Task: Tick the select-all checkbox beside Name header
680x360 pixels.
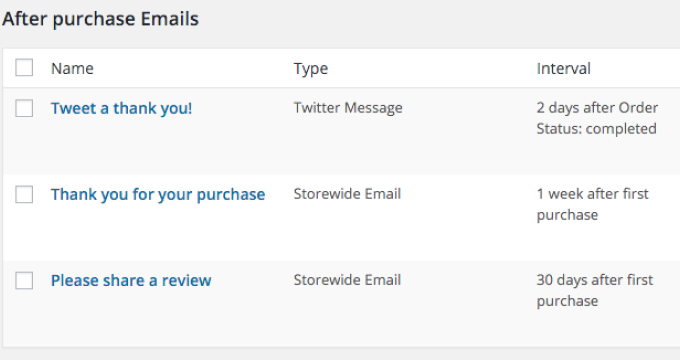Action: 24,68
